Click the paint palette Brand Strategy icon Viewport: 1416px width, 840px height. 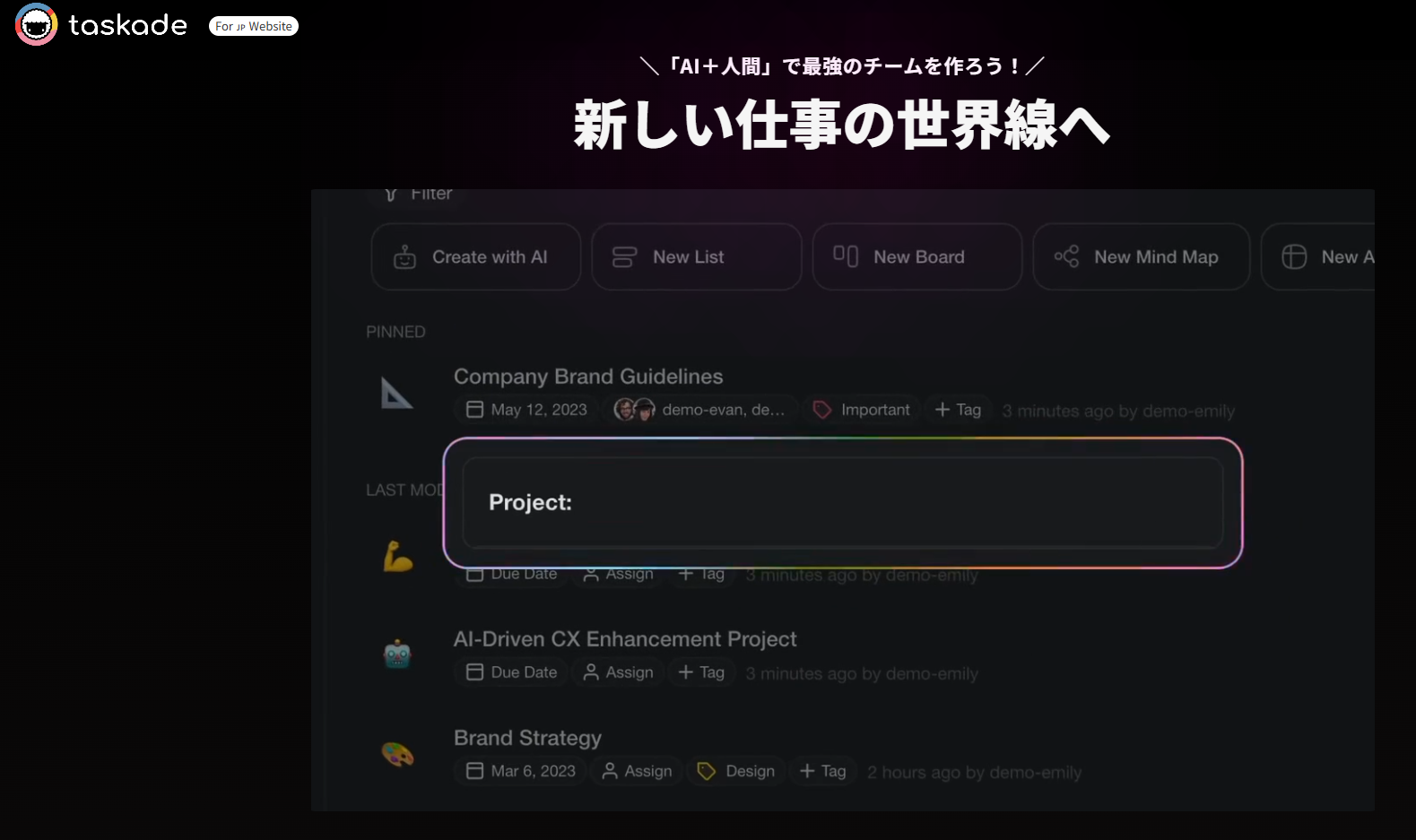[397, 754]
